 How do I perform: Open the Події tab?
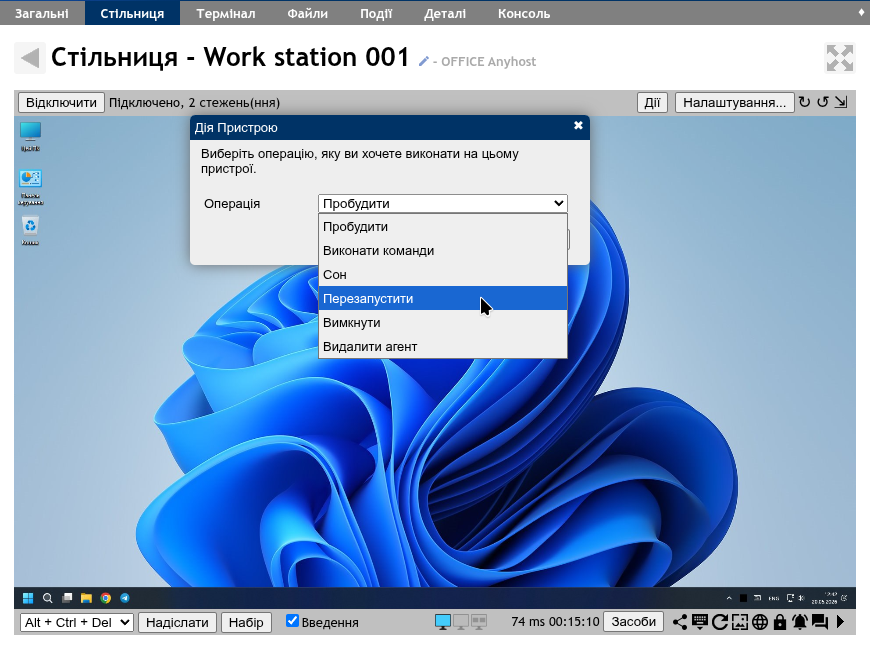pos(376,13)
